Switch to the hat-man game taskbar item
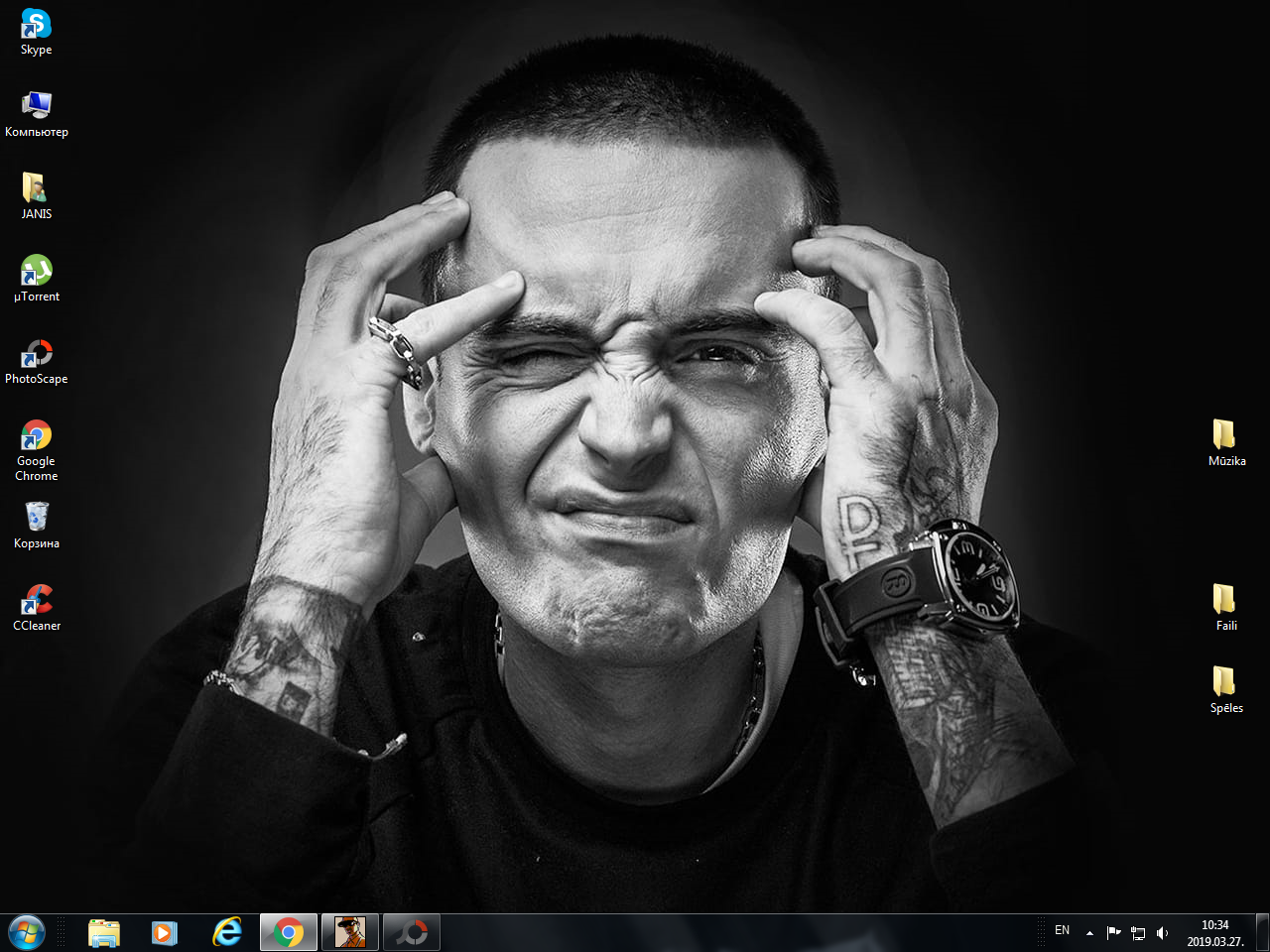 (350, 933)
